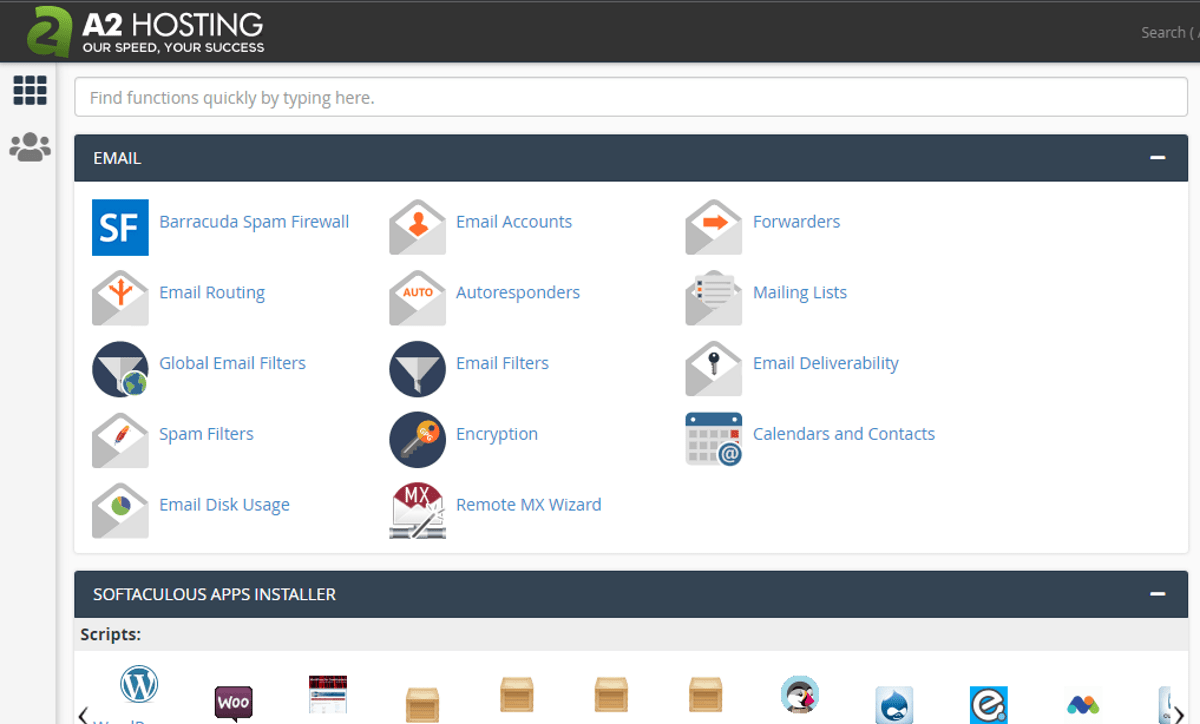Click the Calendars and Contacts calendar icon
Viewport: 1200px width, 724px height.
pos(714,440)
